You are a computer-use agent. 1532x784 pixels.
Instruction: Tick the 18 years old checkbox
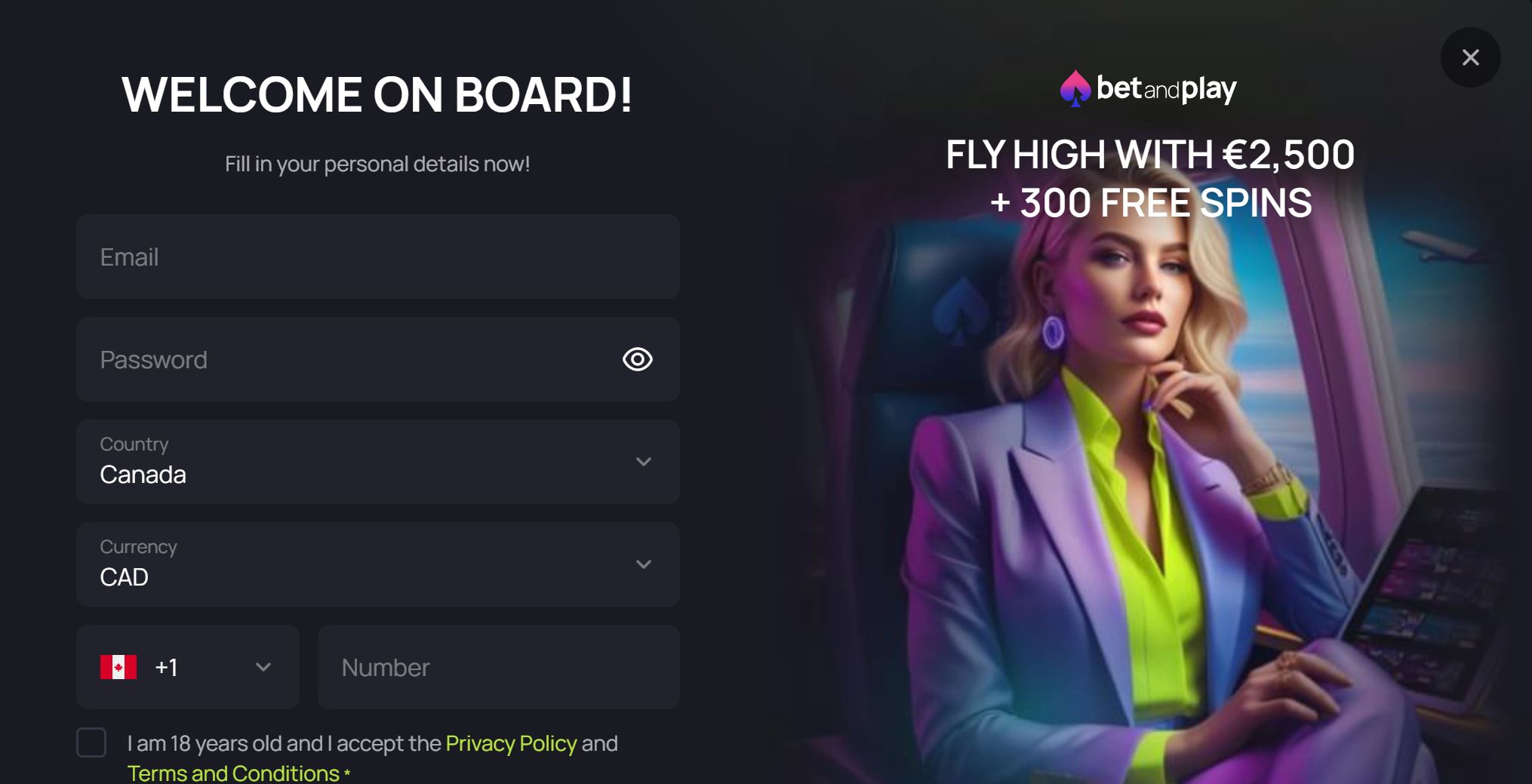(x=91, y=742)
